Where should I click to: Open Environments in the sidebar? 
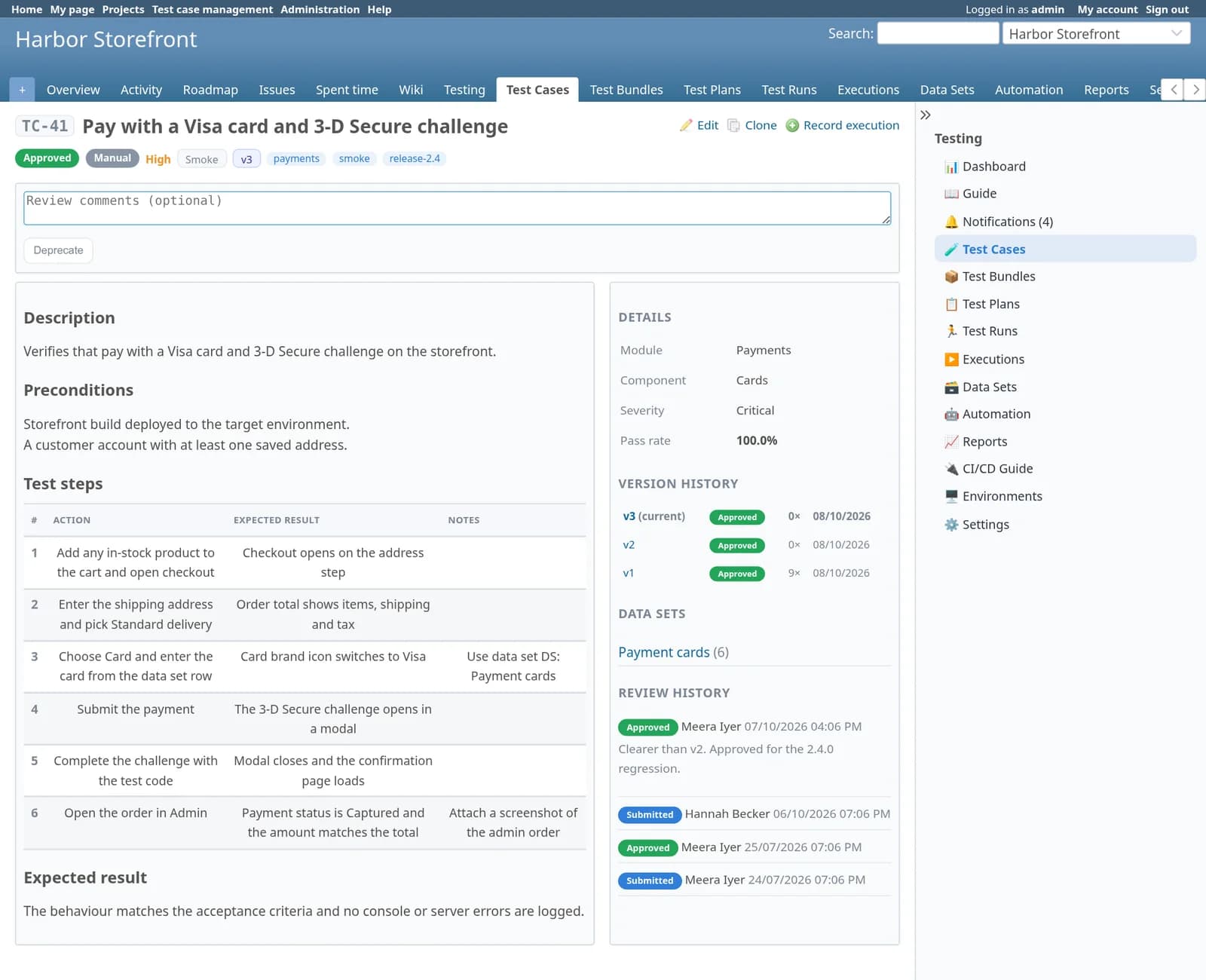pyautogui.click(x=1002, y=496)
